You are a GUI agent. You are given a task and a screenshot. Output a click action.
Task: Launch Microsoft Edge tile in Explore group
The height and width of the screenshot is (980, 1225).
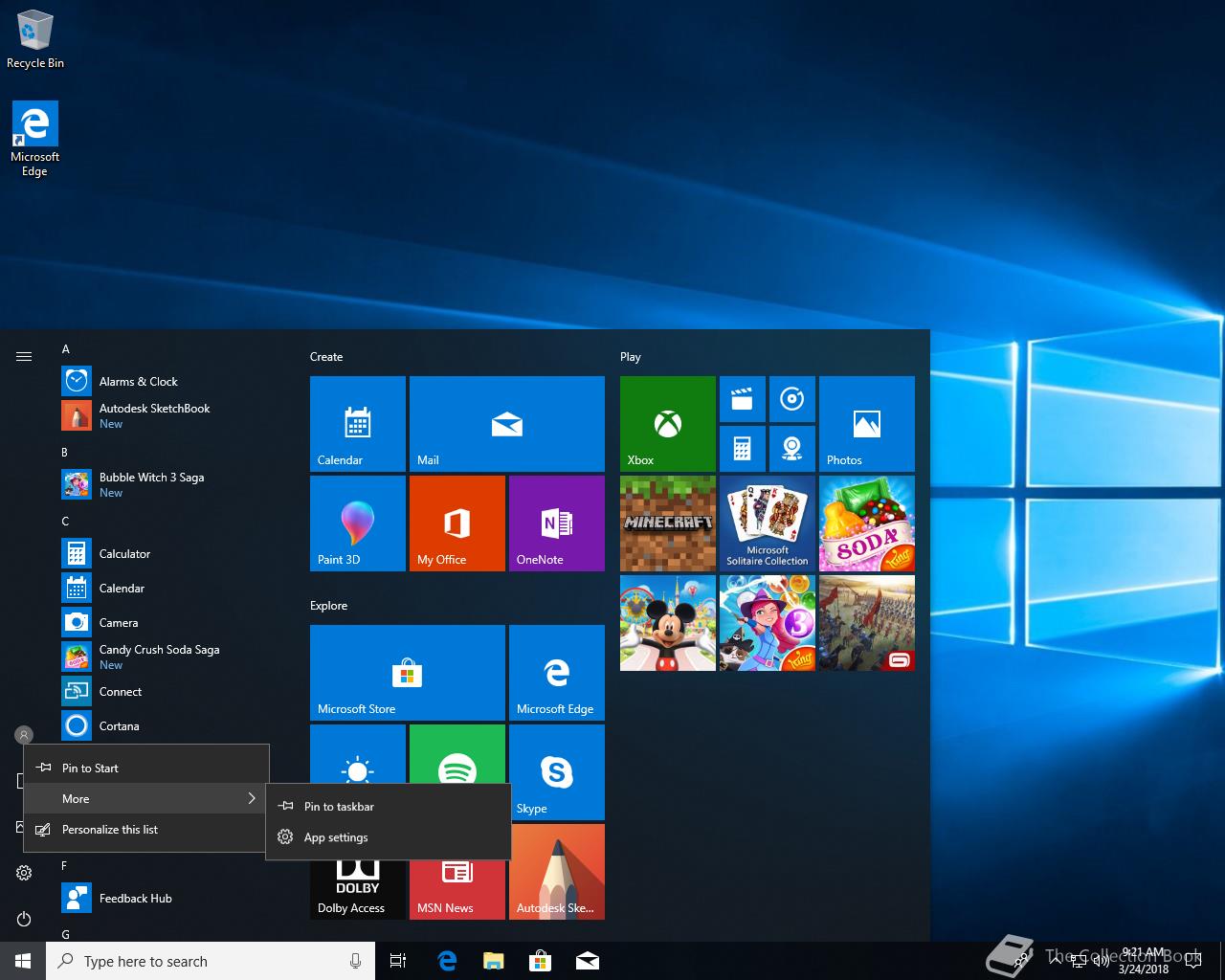[x=557, y=672]
